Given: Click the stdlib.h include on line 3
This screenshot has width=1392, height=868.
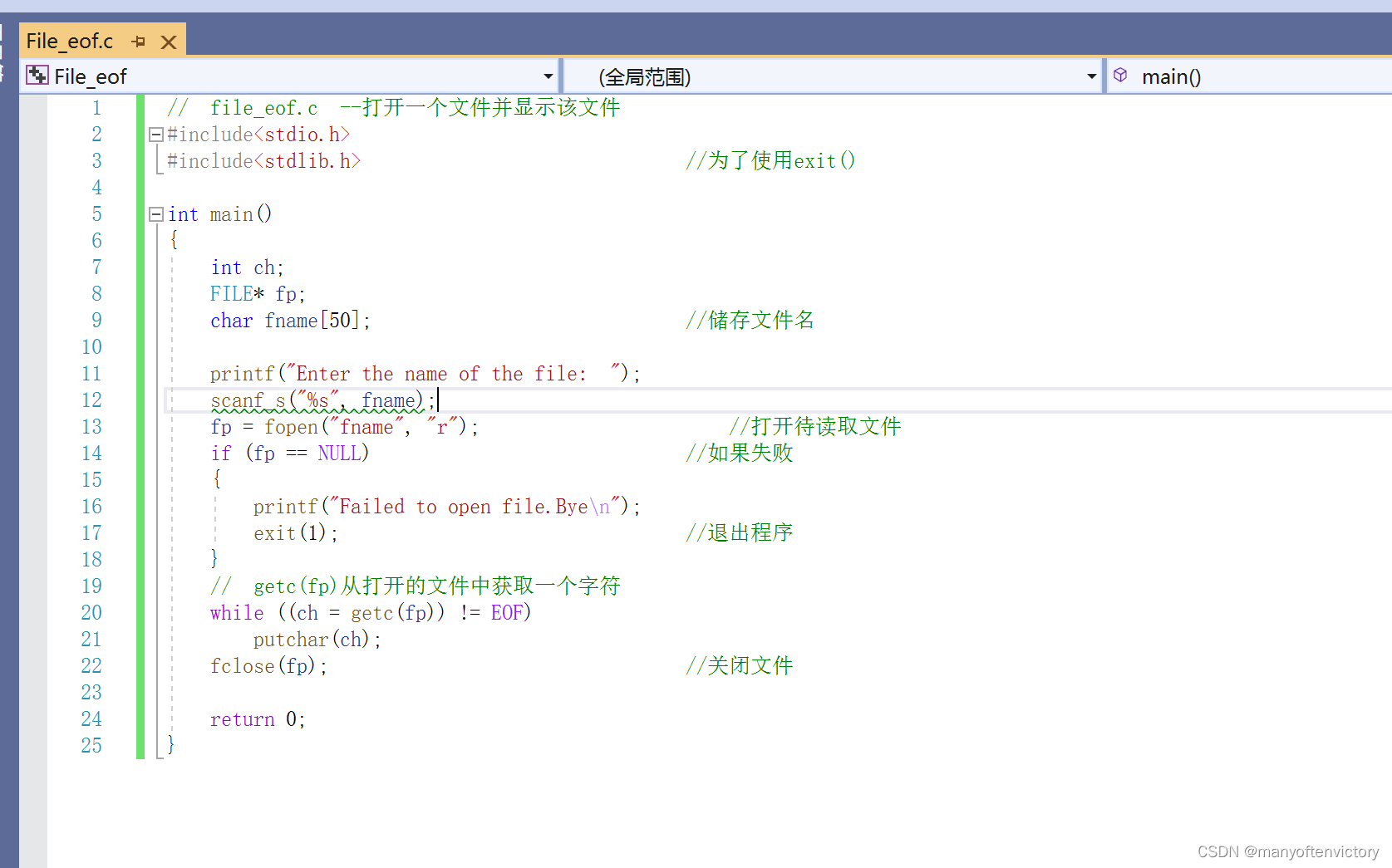Looking at the screenshot, I should (x=263, y=161).
